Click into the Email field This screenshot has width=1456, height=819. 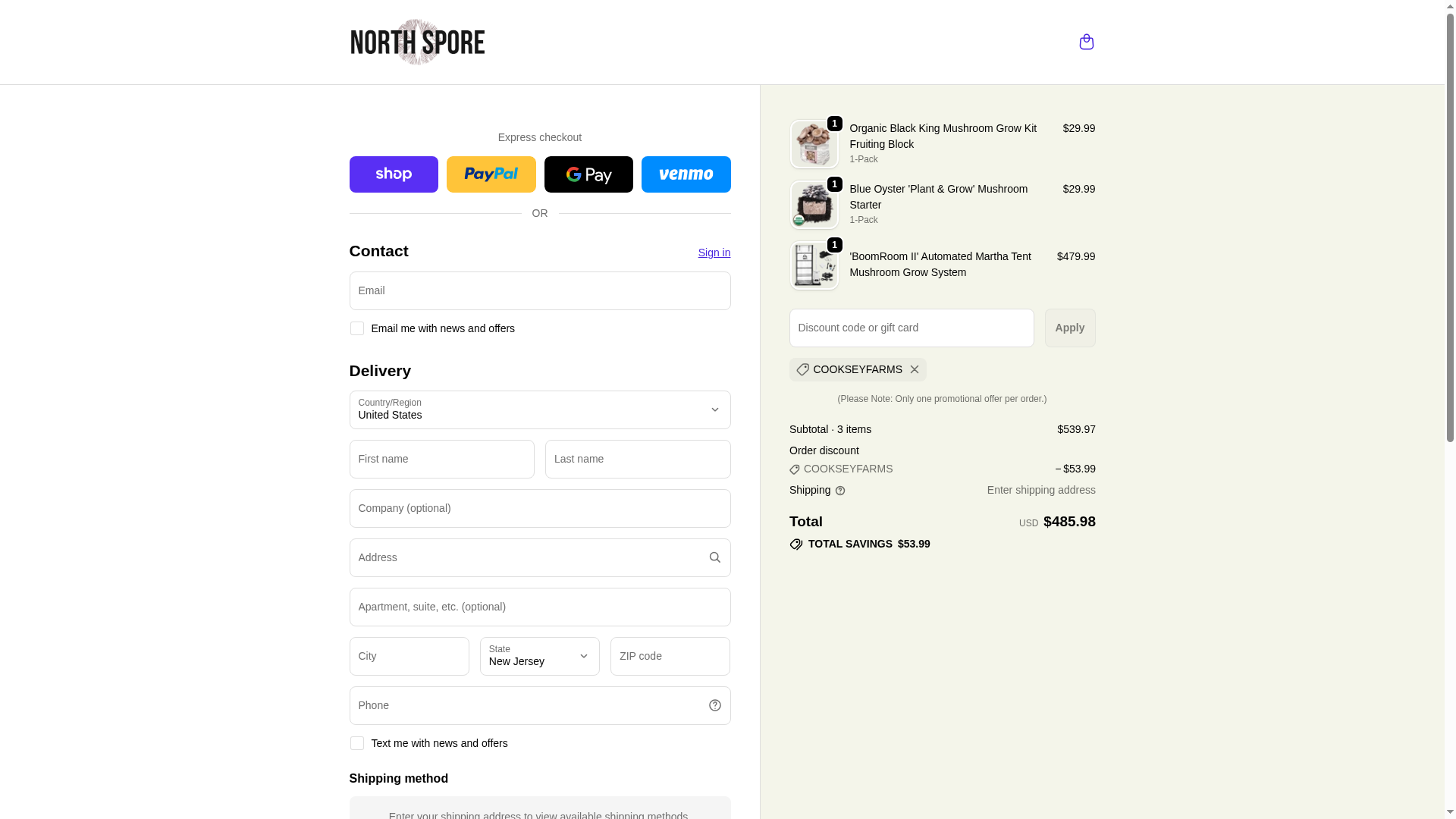click(540, 290)
